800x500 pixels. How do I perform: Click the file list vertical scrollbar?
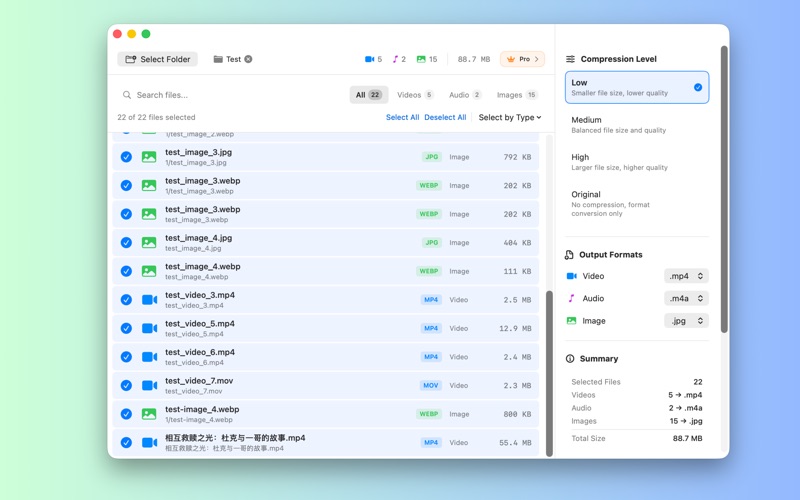[x=550, y=370]
